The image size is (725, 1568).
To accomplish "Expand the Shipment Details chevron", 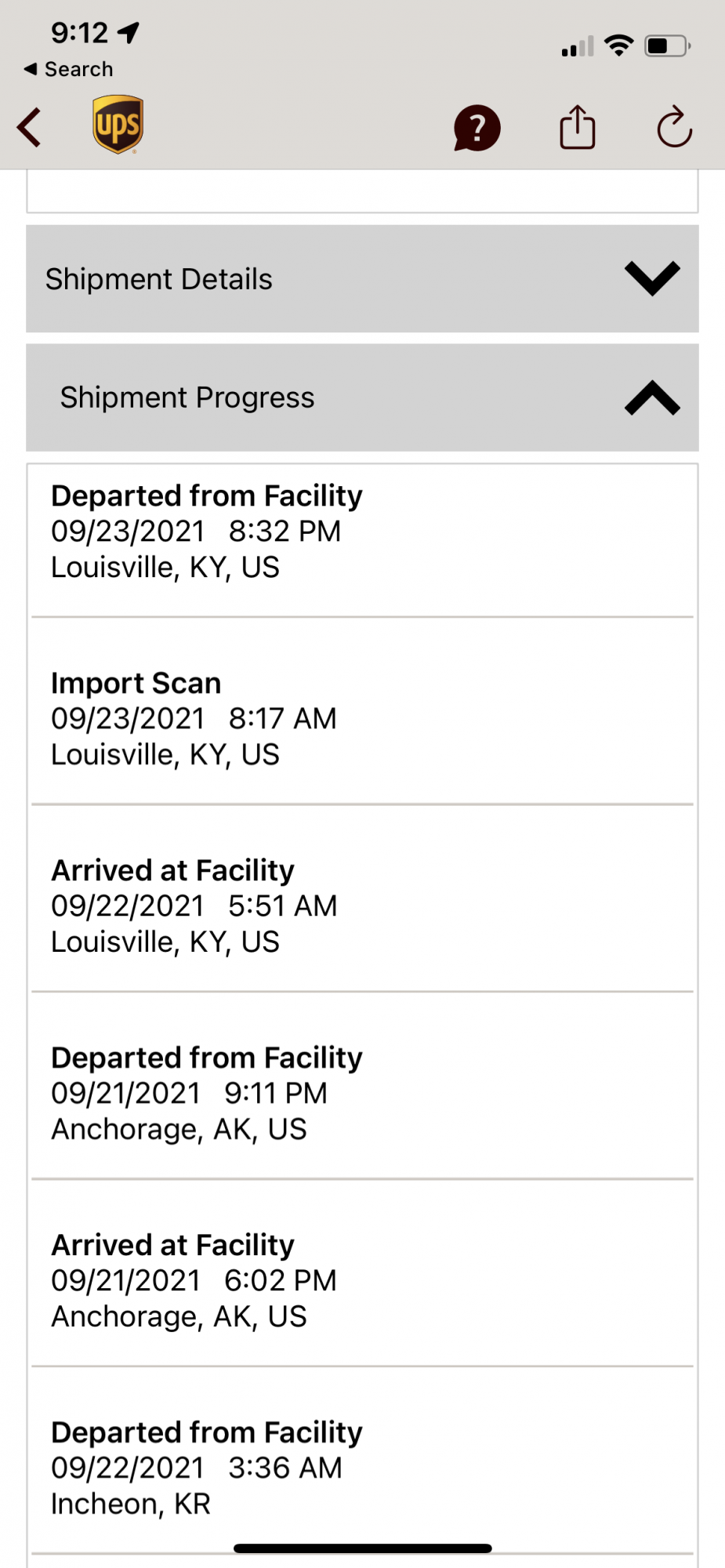I will 652,278.
